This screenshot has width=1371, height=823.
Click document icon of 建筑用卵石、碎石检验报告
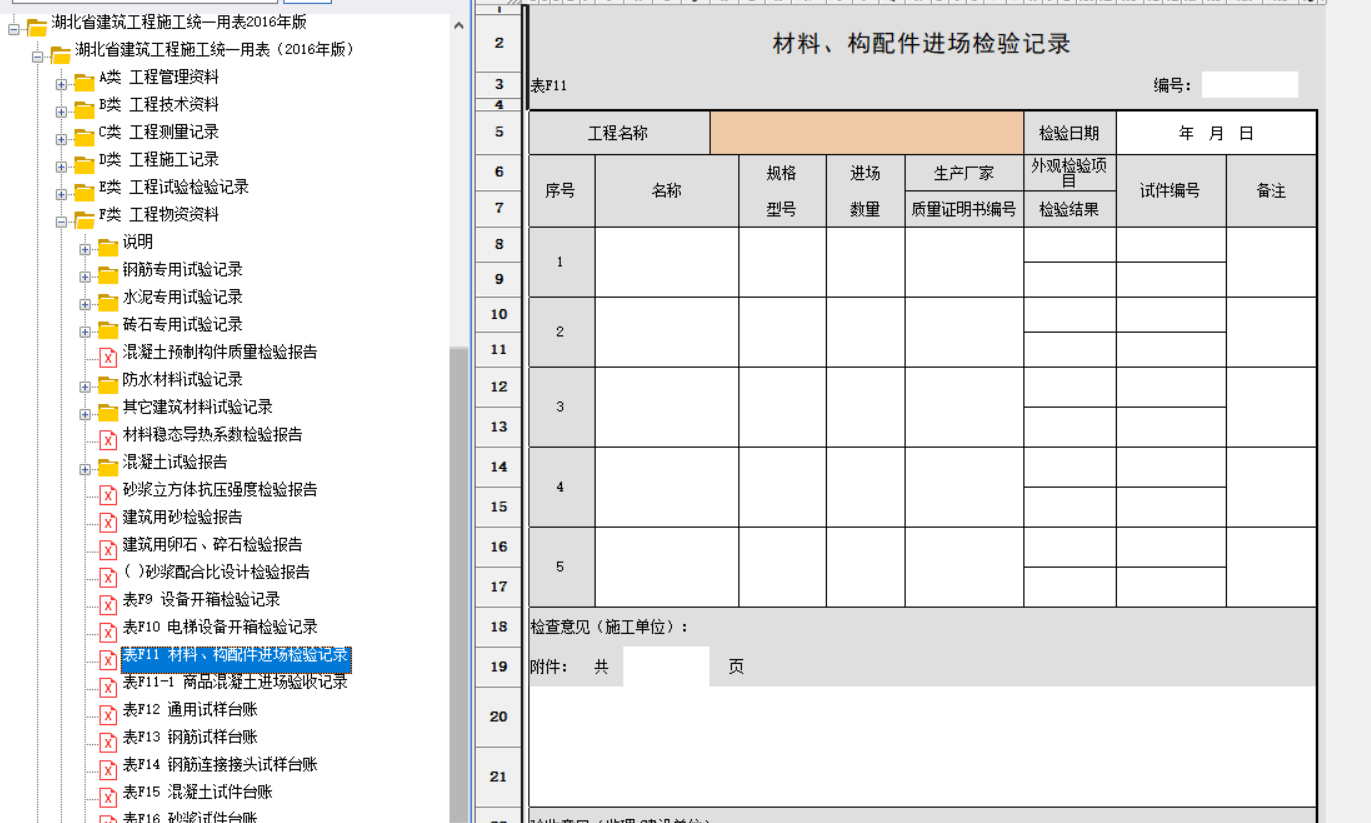(108, 550)
